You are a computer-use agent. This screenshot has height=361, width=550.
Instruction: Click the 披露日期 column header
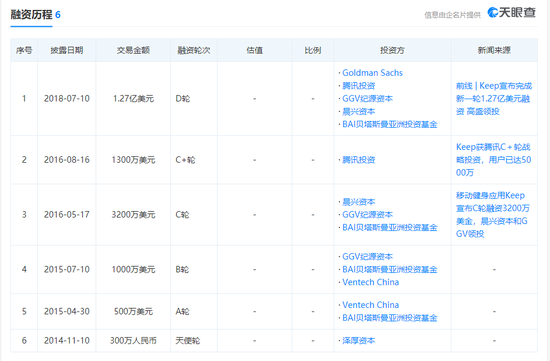67,50
